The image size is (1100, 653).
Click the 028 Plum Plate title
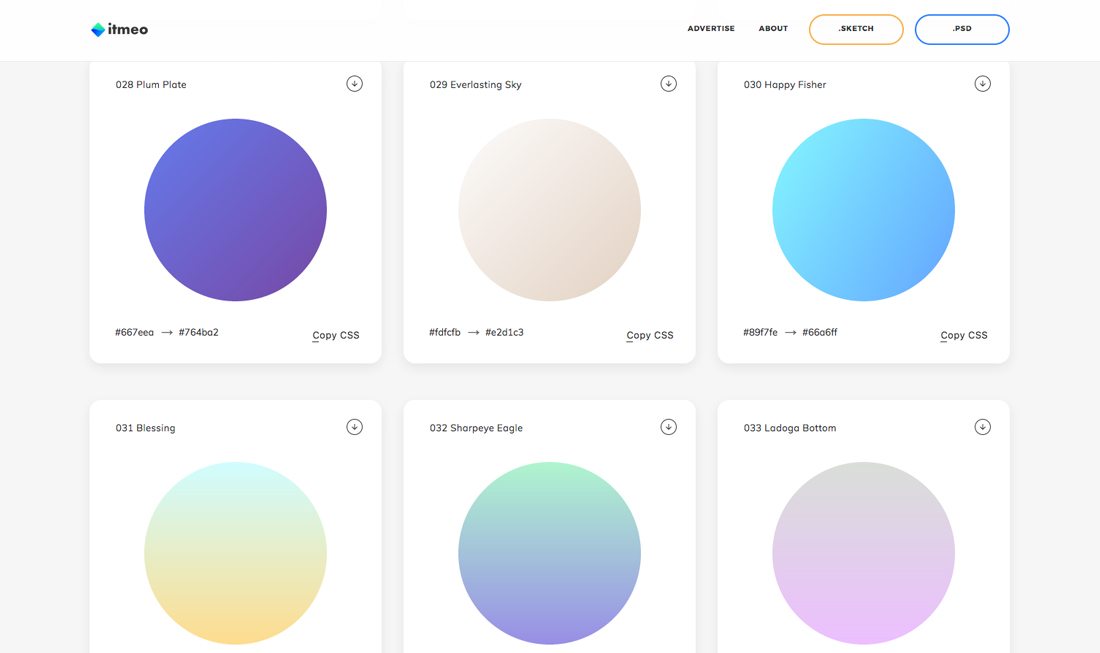[x=151, y=84]
